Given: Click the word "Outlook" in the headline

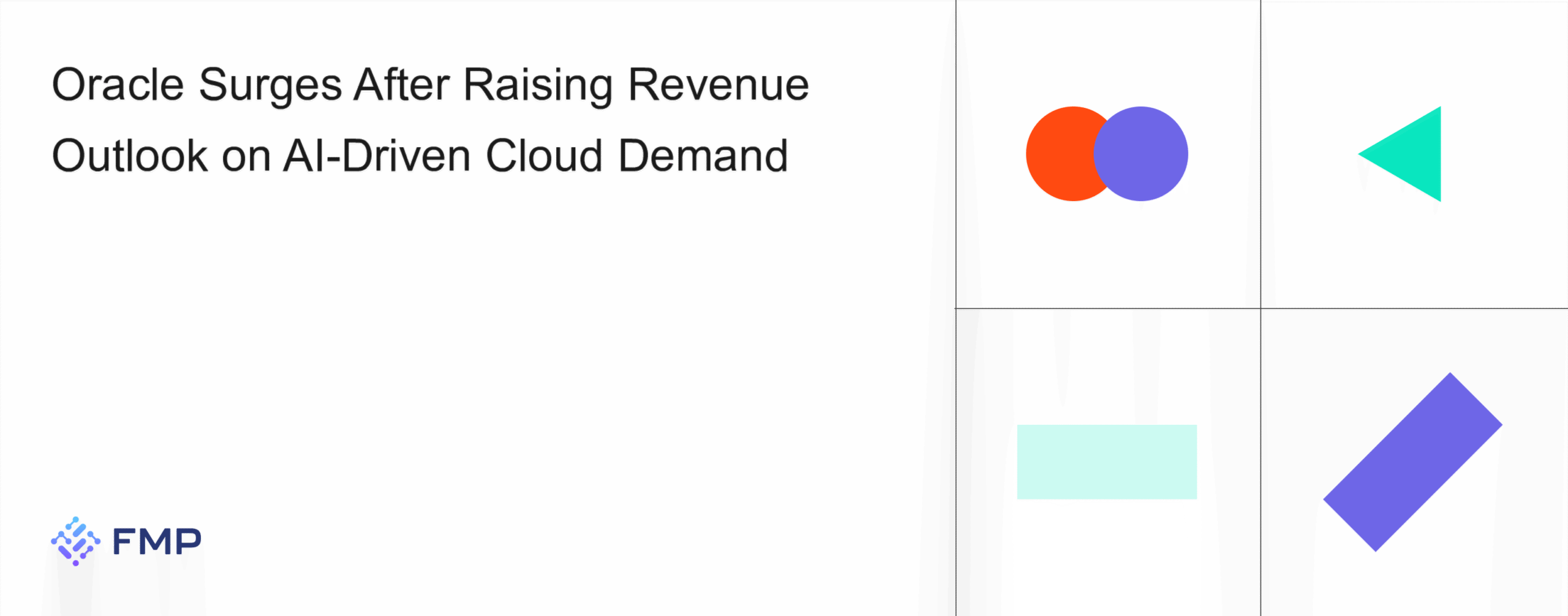Looking at the screenshot, I should [130, 156].
